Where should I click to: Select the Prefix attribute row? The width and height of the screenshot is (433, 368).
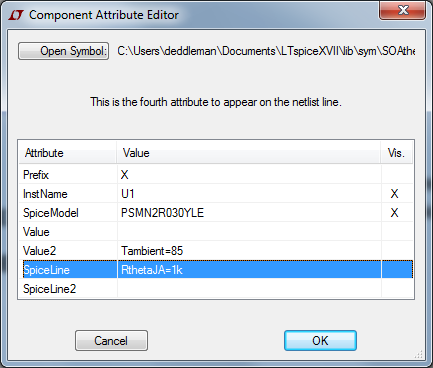click(216, 175)
